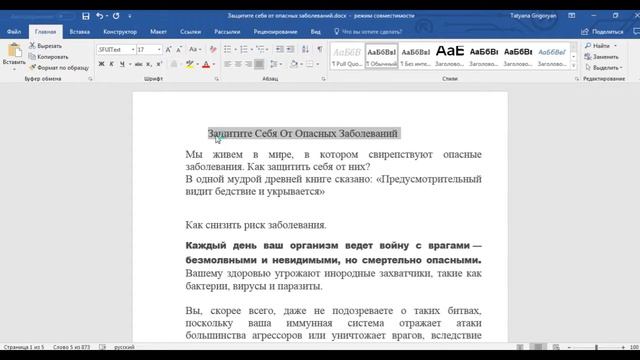
Task: Increase font size with grow font icon
Action: click(x=168, y=49)
